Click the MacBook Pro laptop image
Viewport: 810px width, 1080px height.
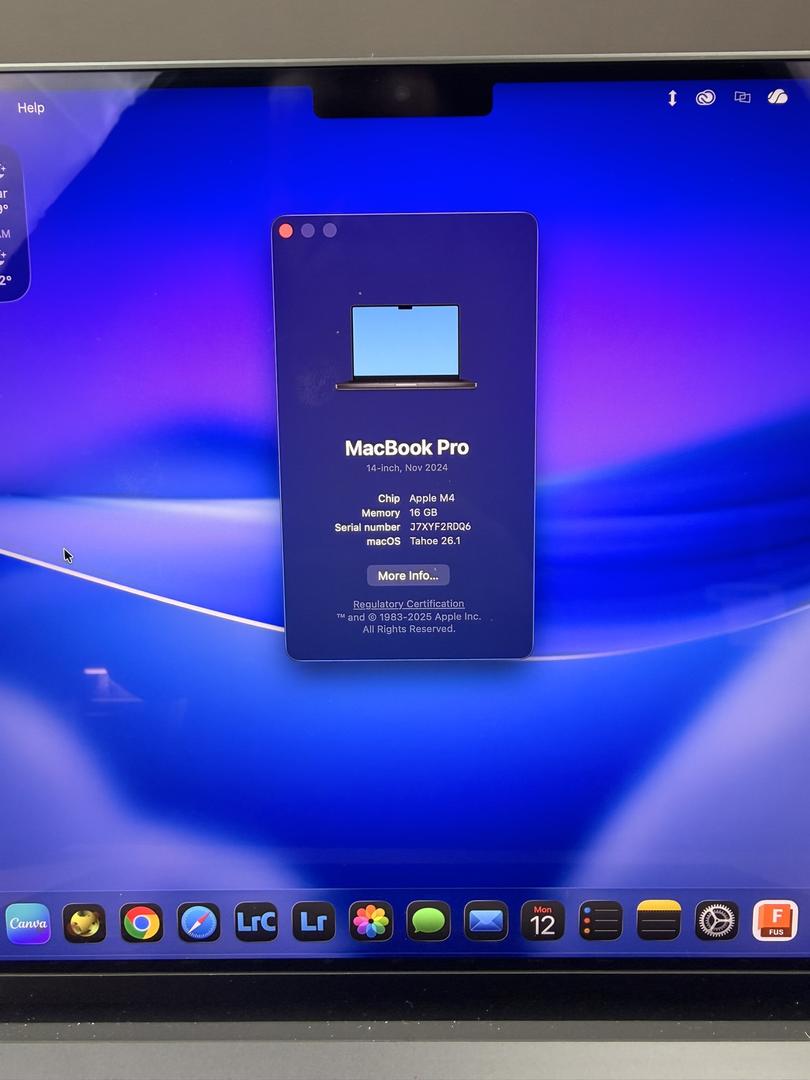(405, 347)
